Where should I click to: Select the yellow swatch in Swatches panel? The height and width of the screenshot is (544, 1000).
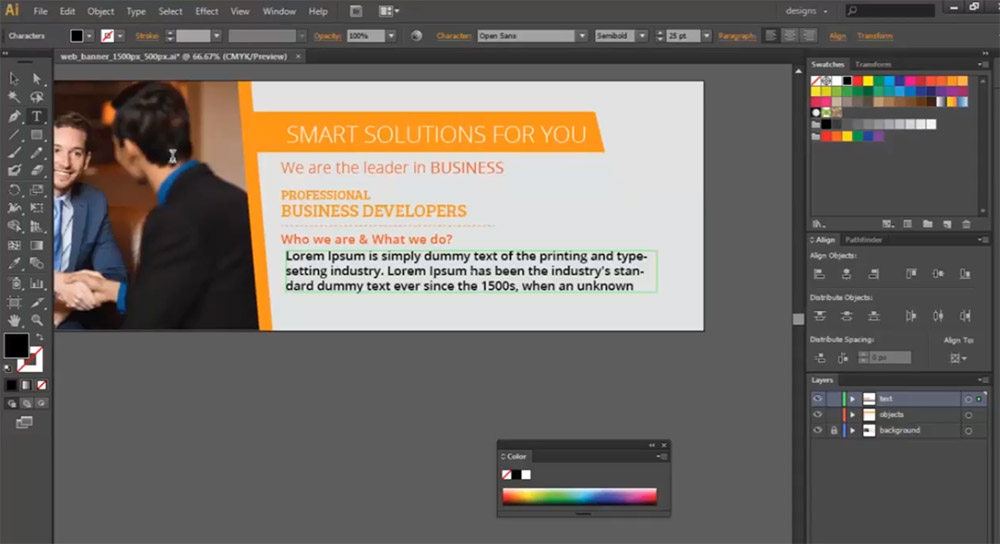(x=868, y=80)
